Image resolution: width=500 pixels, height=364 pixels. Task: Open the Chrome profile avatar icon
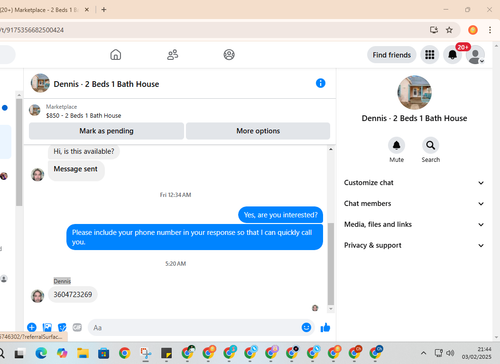(473, 30)
